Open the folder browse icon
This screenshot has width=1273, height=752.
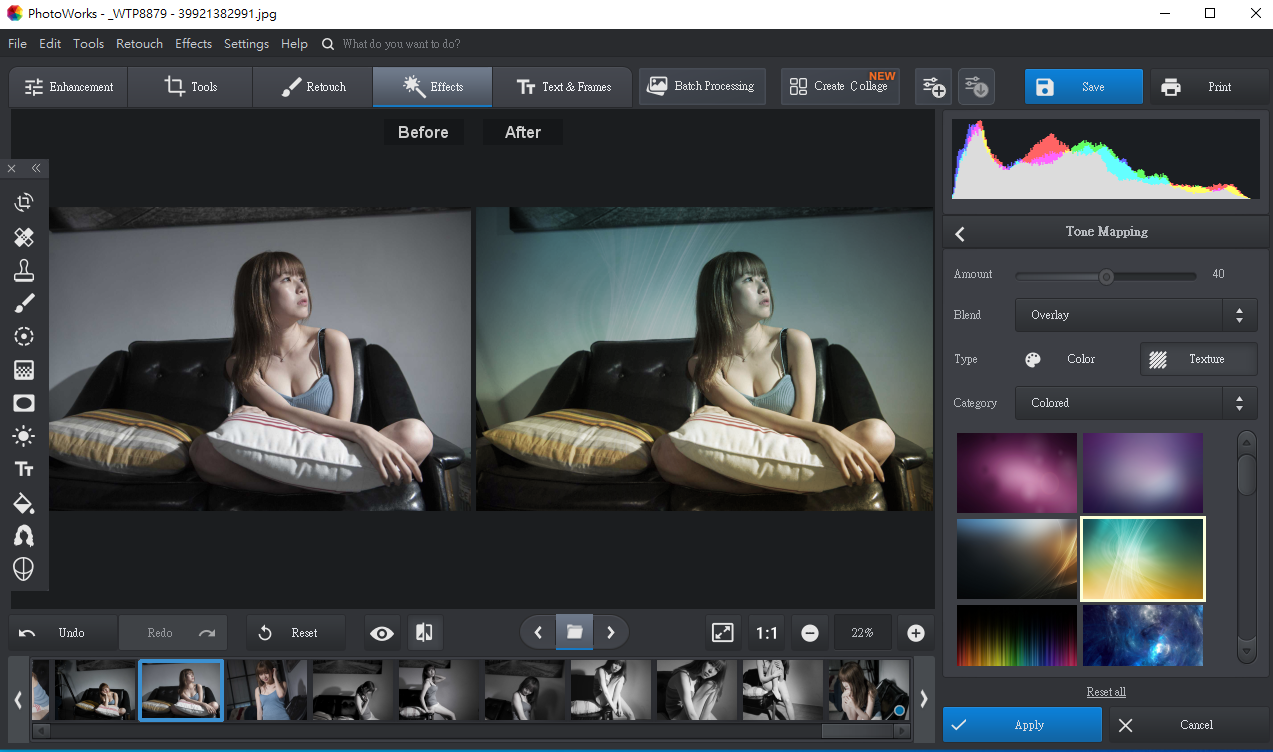tap(574, 632)
